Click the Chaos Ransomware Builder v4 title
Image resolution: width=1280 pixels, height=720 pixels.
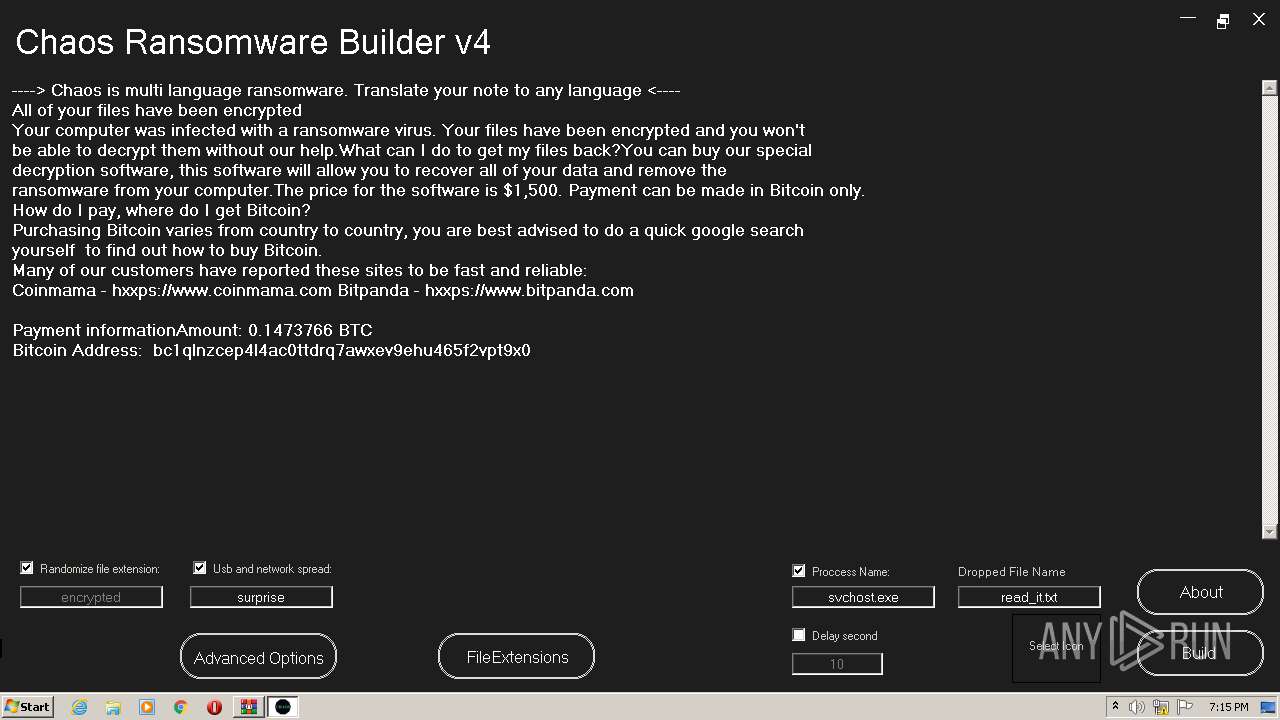click(253, 42)
